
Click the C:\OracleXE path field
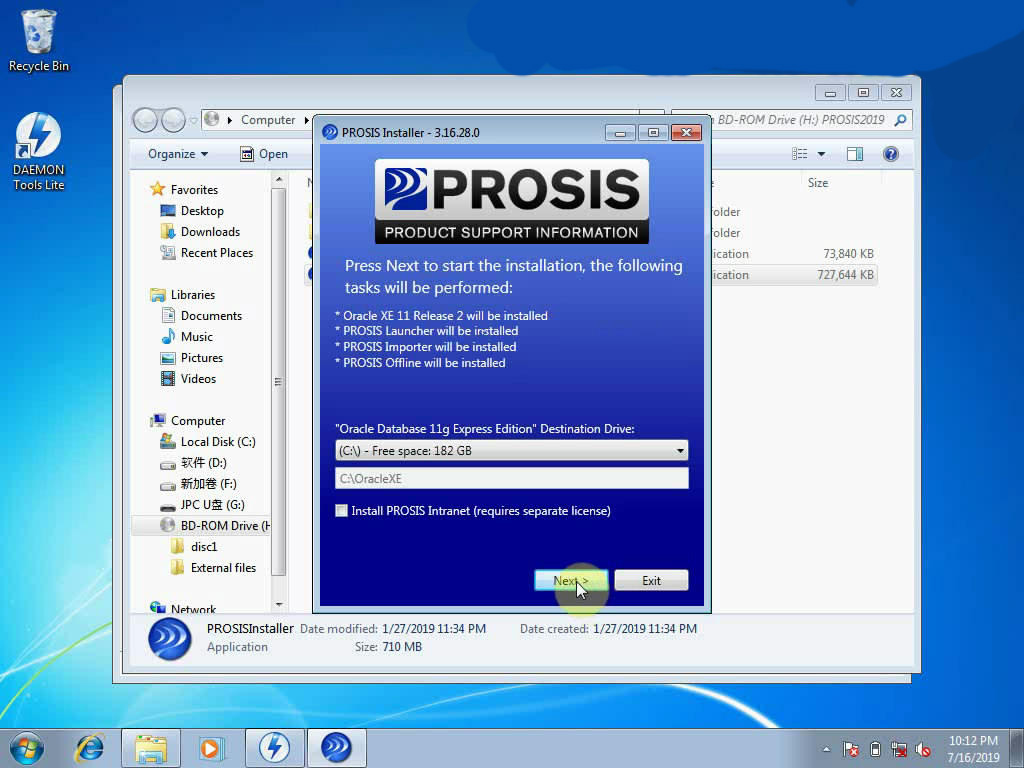pos(511,479)
